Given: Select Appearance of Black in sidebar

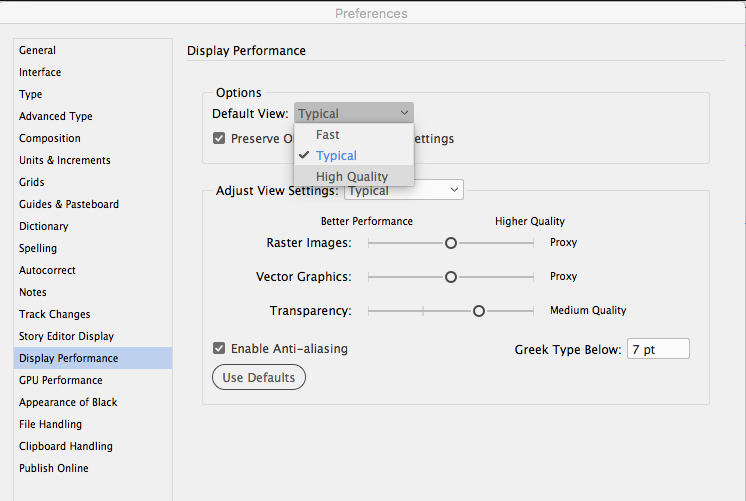Looking at the screenshot, I should point(67,402).
